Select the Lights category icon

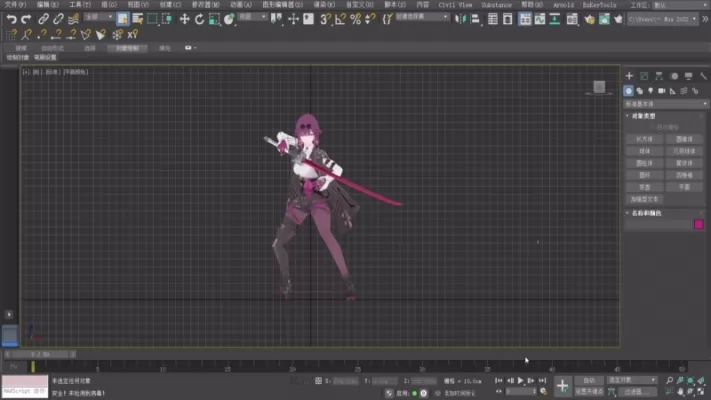click(x=651, y=91)
